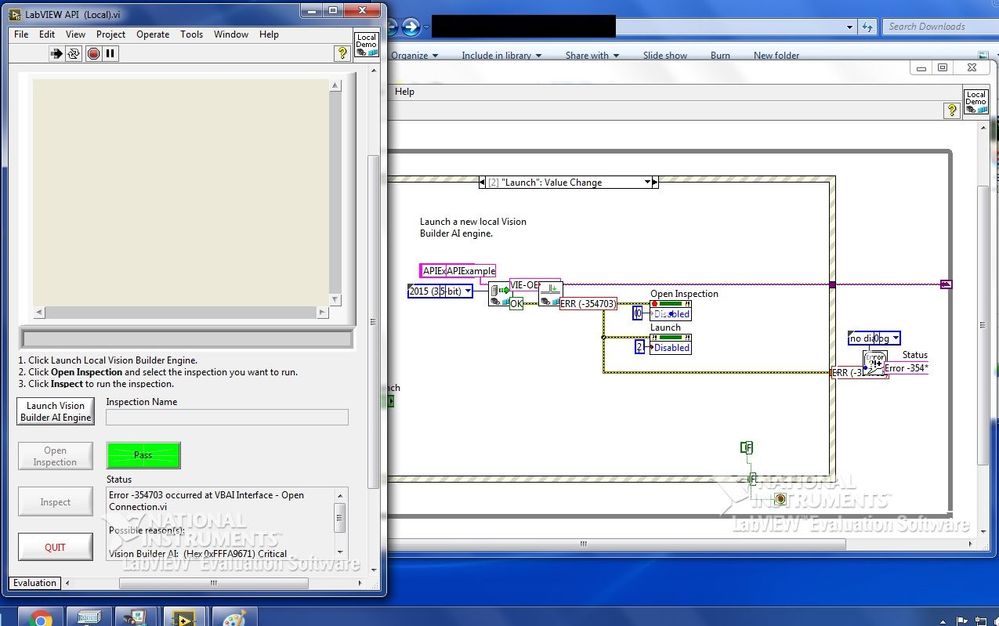This screenshot has width=999, height=626.
Task: Click the Run arrow toolbar icon
Action: (56, 53)
